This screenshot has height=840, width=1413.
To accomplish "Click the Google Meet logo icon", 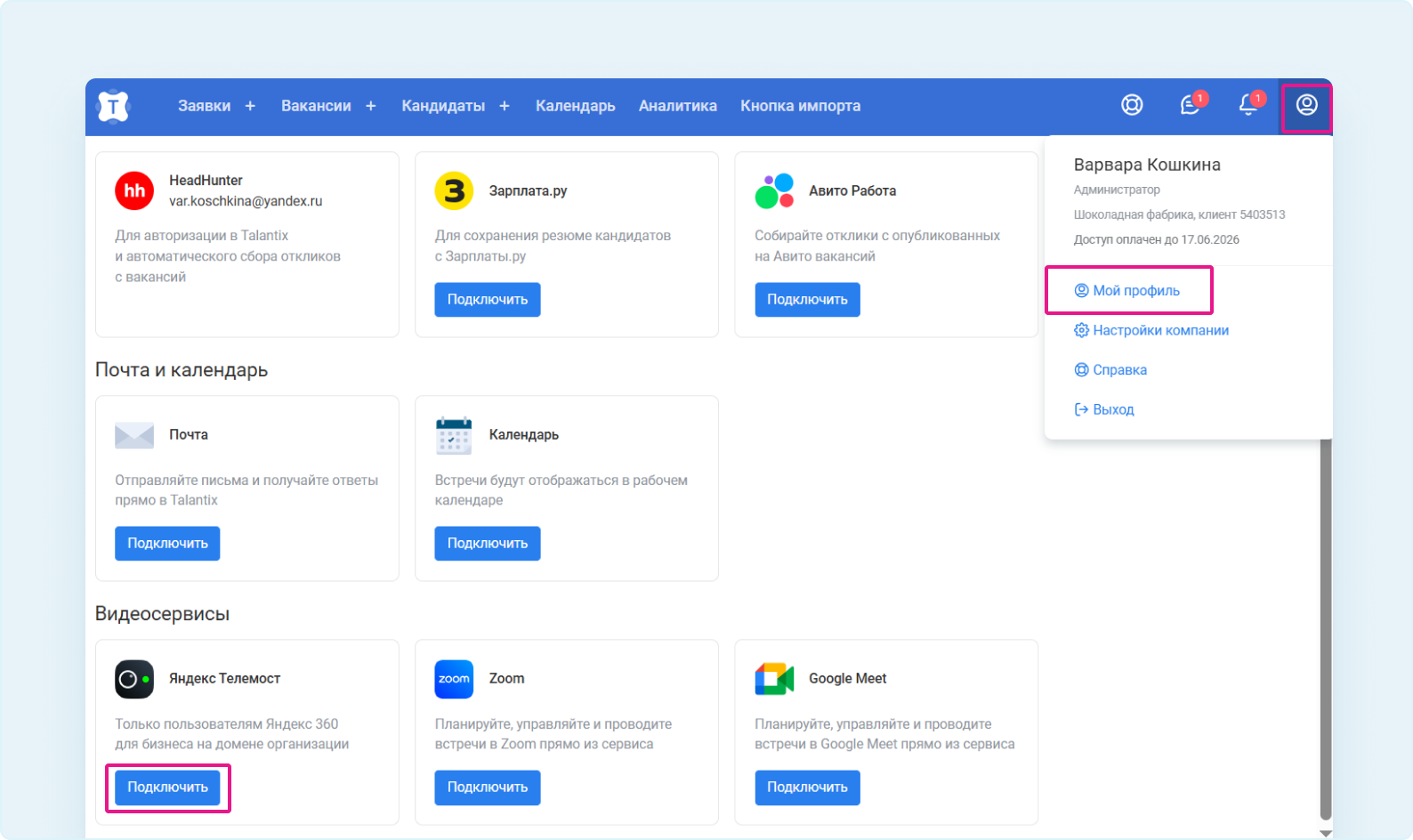I will tap(774, 679).
